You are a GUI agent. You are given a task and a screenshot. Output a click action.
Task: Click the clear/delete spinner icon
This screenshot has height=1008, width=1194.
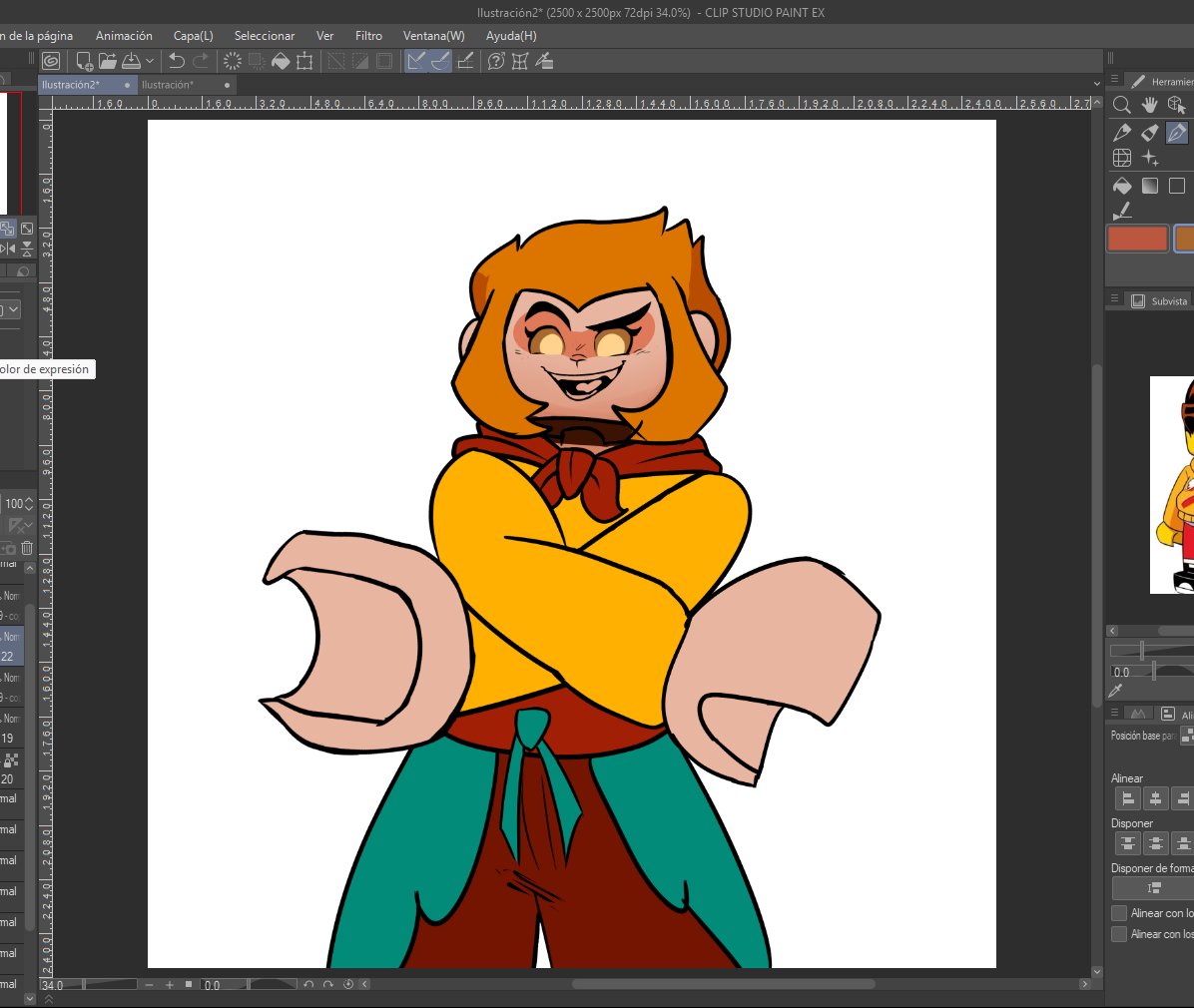pos(232,61)
